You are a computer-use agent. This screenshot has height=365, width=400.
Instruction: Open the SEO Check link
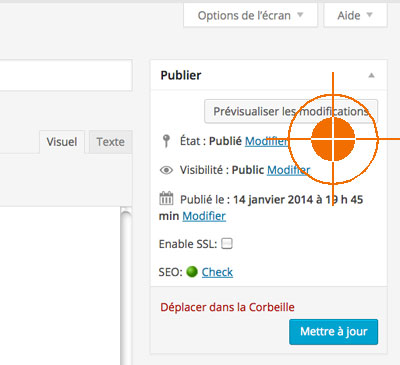click(x=217, y=272)
